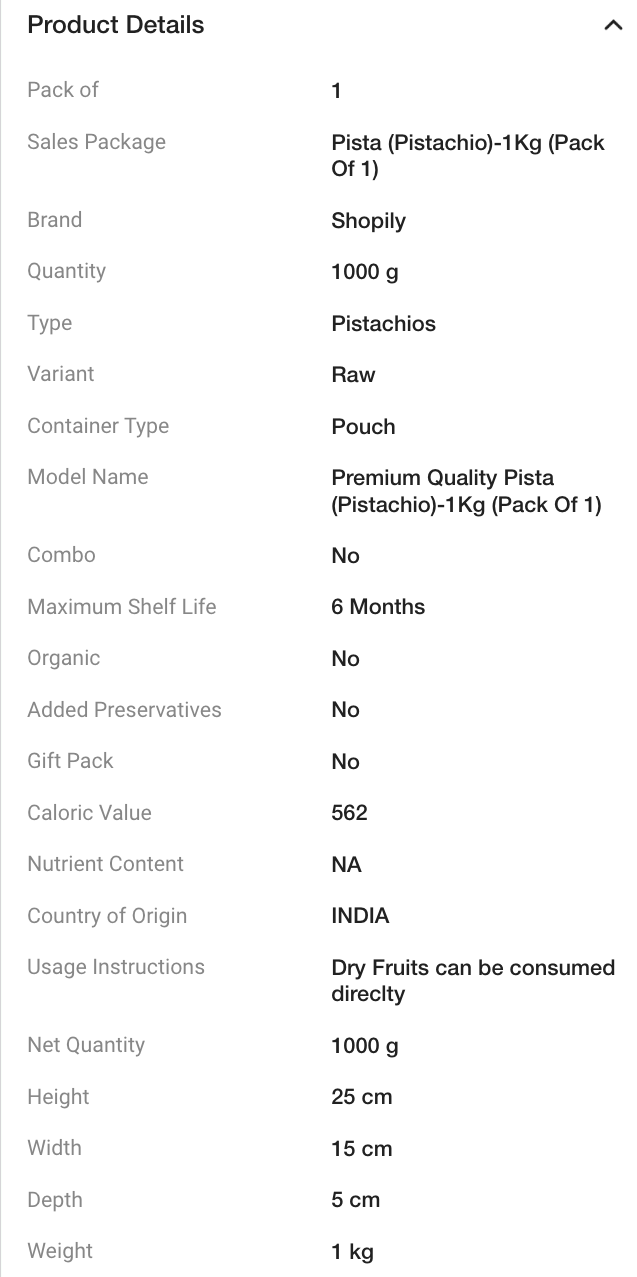Click the Caloric Value 562

point(349,813)
